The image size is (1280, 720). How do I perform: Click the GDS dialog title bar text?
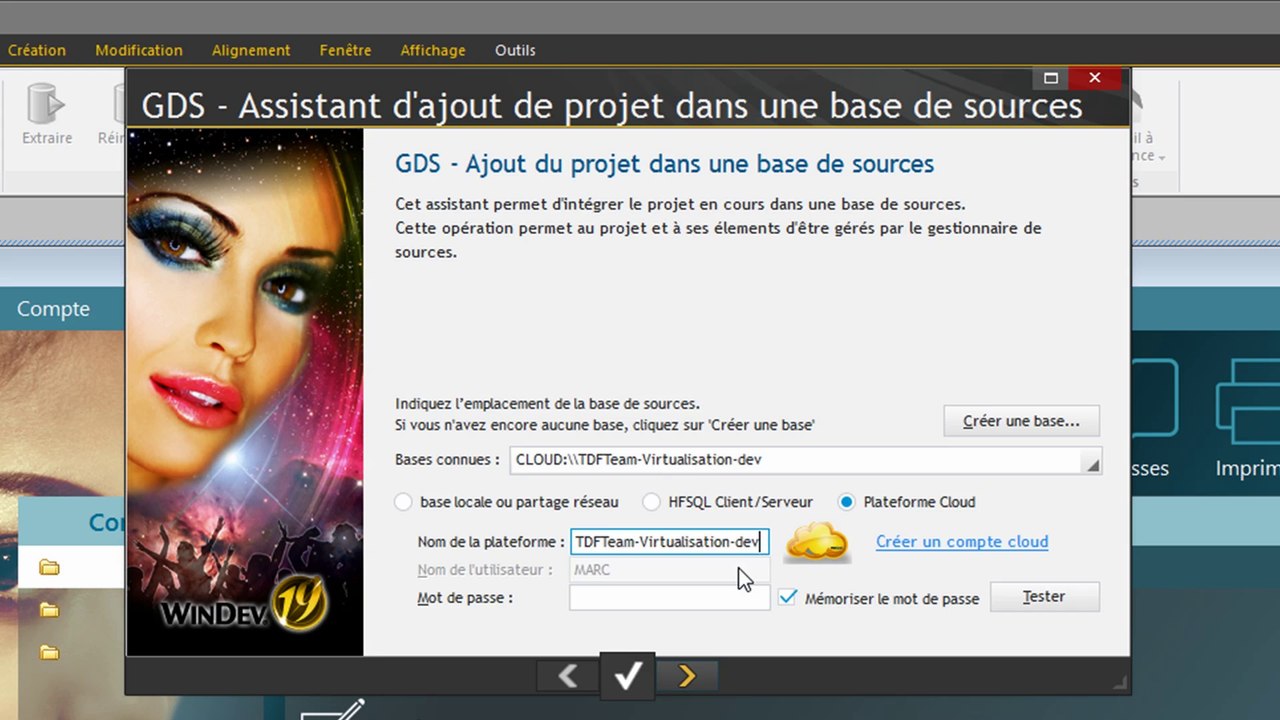pos(612,105)
